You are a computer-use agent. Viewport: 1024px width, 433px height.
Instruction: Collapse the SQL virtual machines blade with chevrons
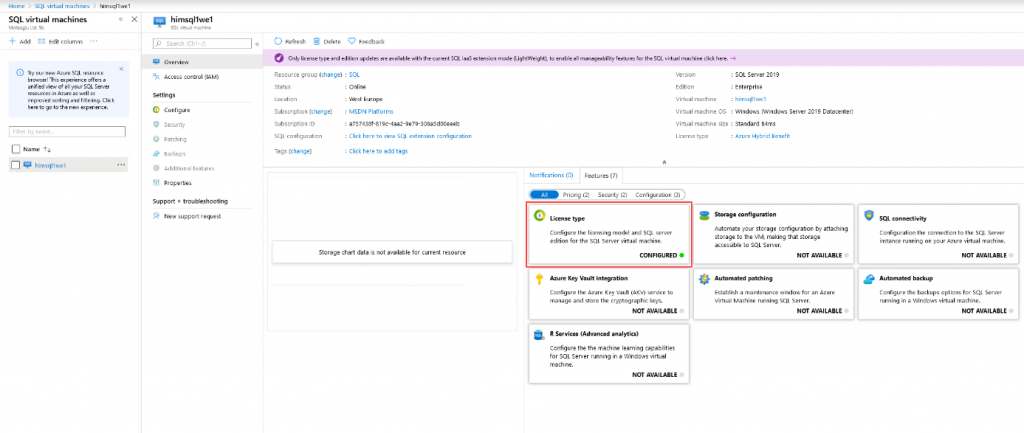[x=121, y=20]
